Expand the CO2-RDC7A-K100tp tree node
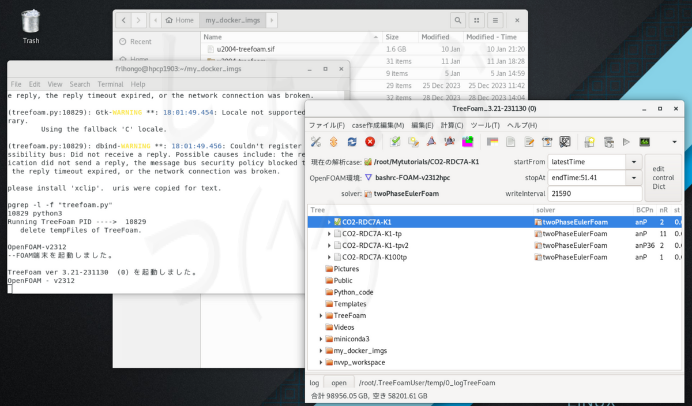This screenshot has height=406, width=692. (329, 257)
